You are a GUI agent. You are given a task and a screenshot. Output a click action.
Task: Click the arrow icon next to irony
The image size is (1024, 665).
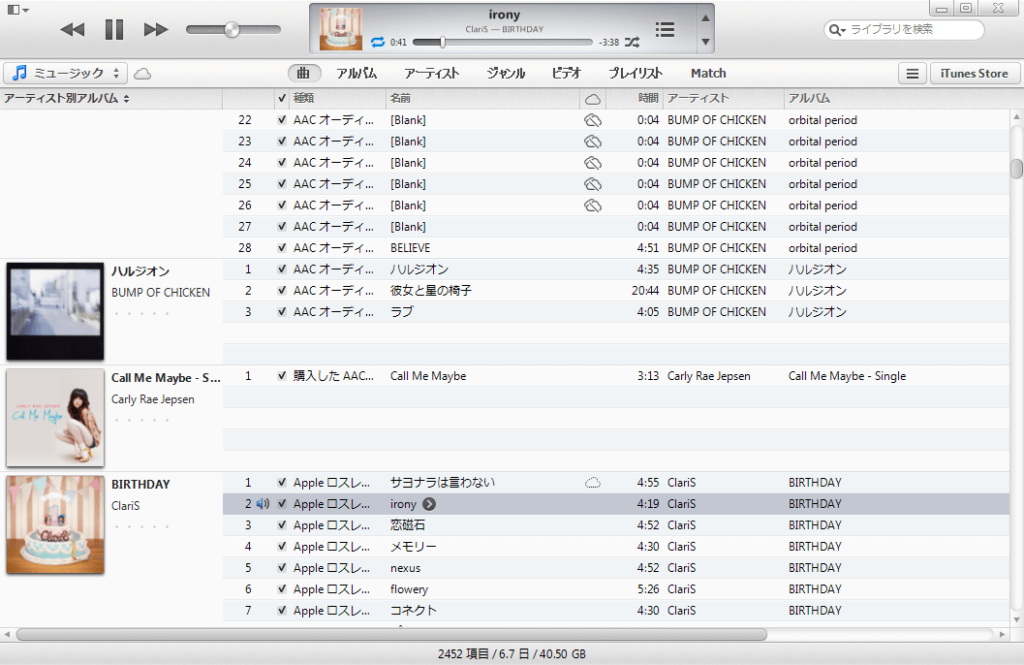429,504
